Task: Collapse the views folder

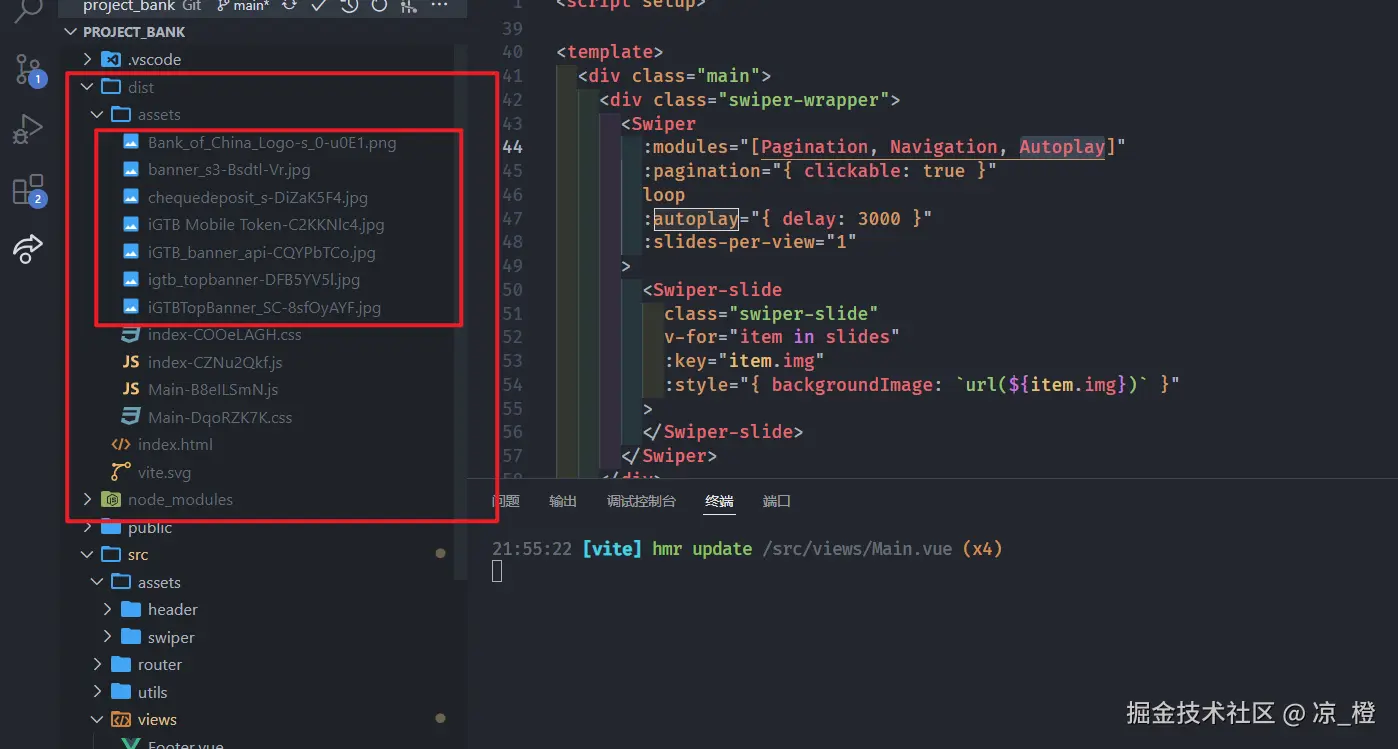Action: pos(97,720)
